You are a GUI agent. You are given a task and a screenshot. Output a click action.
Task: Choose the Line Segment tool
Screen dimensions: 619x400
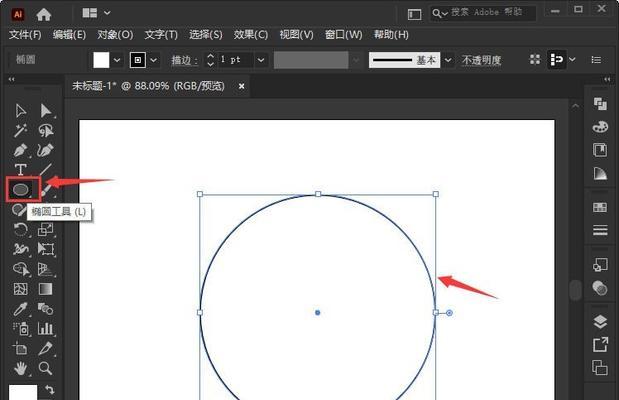click(x=46, y=170)
